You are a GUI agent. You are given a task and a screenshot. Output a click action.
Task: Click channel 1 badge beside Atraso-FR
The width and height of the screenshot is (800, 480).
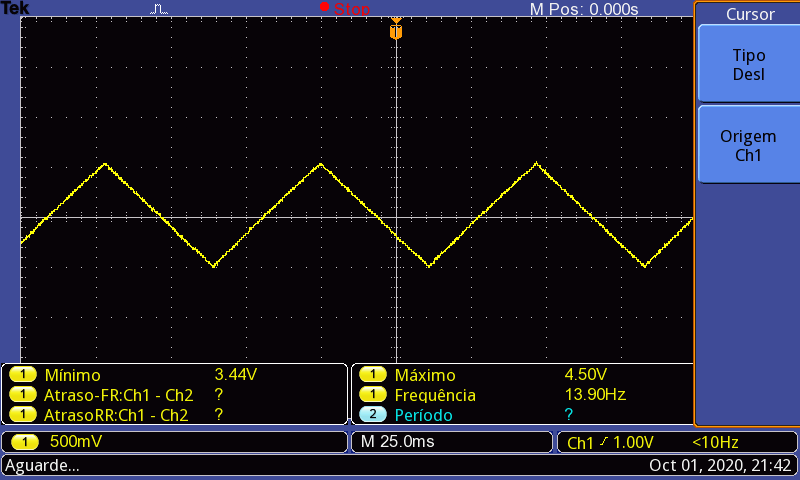click(x=22, y=394)
